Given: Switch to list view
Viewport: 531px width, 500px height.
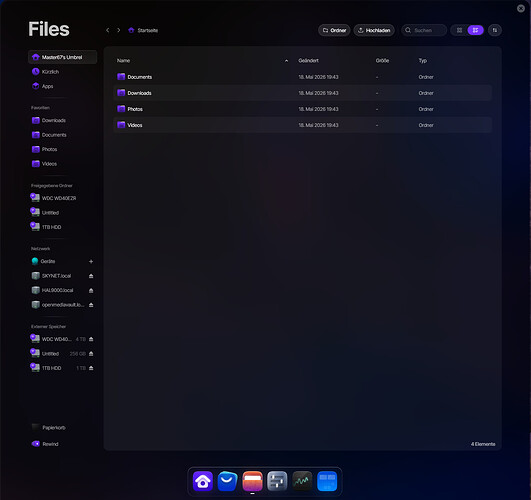Looking at the screenshot, I should click(x=475, y=30).
